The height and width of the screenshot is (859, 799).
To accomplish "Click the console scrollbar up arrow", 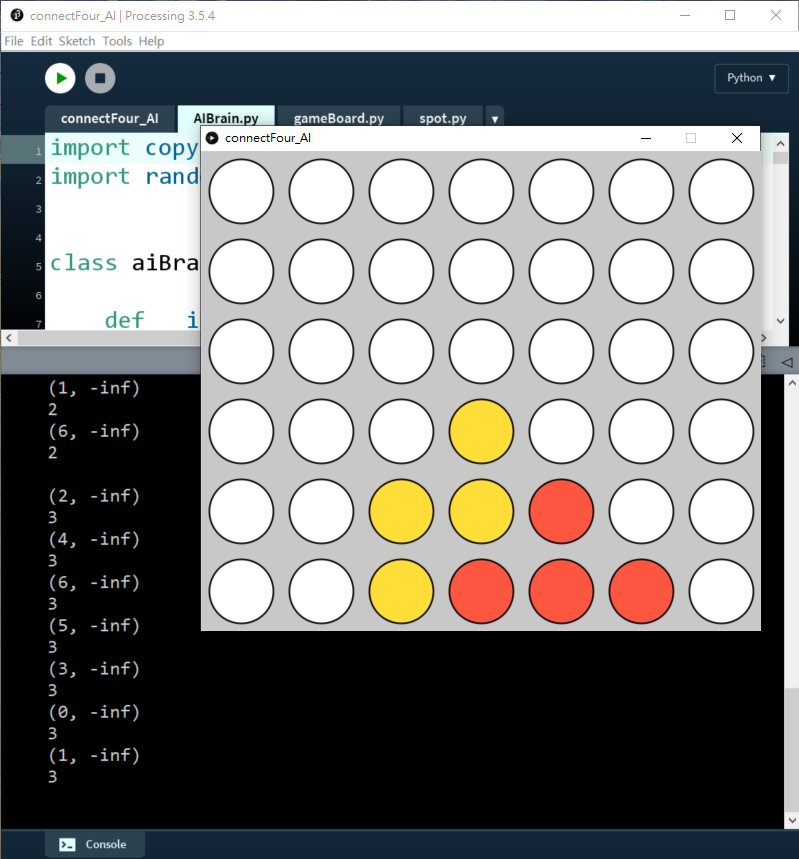I will 790,383.
